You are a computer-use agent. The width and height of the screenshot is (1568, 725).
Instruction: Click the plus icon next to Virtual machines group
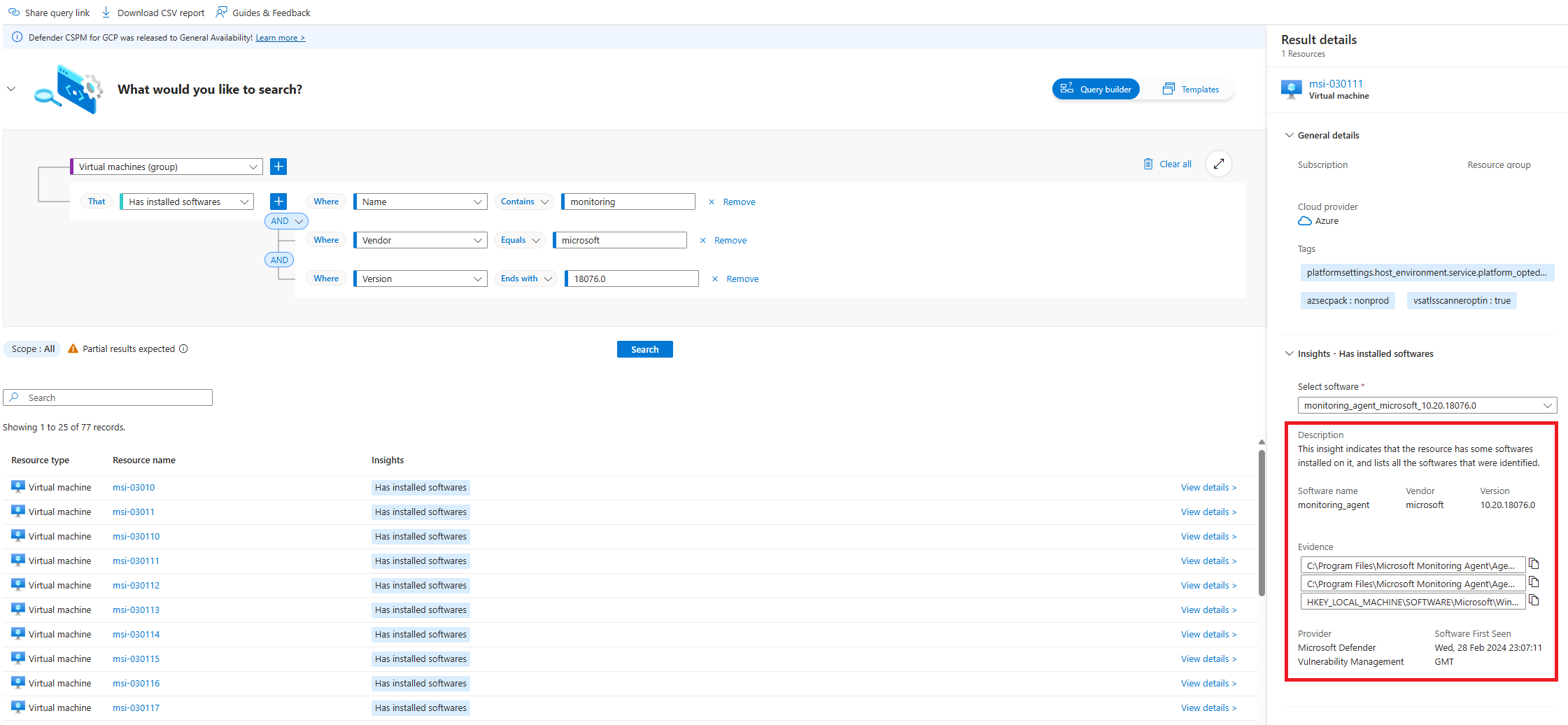[278, 166]
